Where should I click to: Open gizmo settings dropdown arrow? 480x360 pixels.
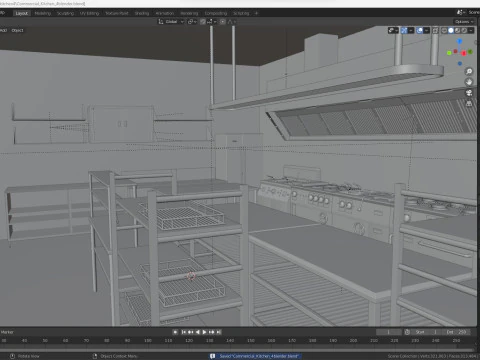tap(411, 30)
